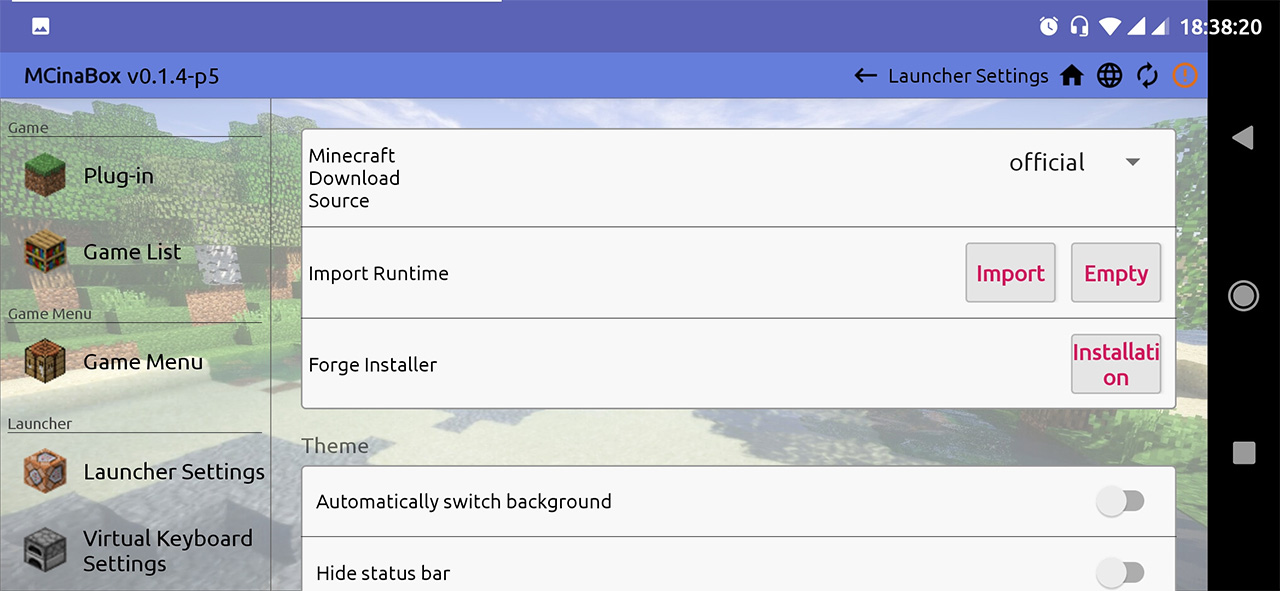
Task: Click the crafting table Game Menu icon
Action: click(45, 362)
